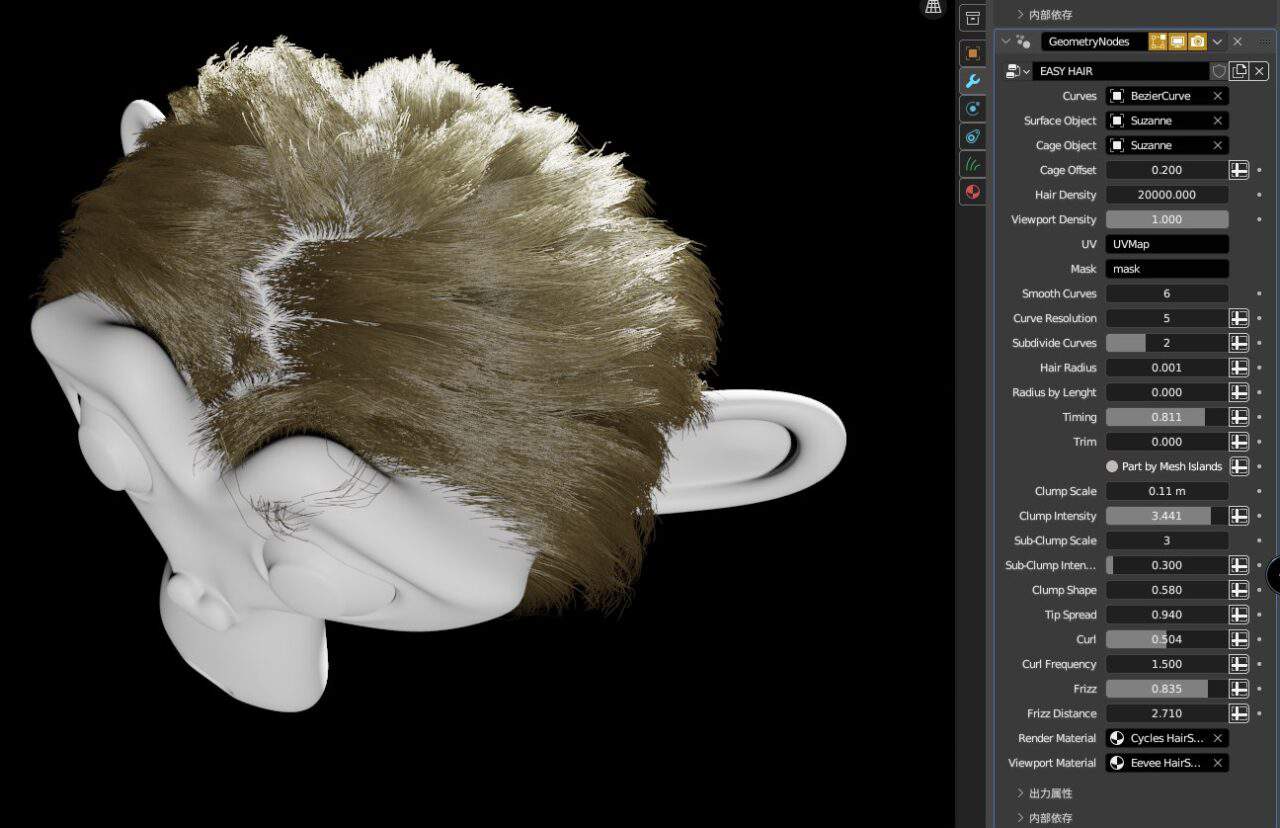Toggle fake user shield for EASY HAIR

[x=1219, y=71]
